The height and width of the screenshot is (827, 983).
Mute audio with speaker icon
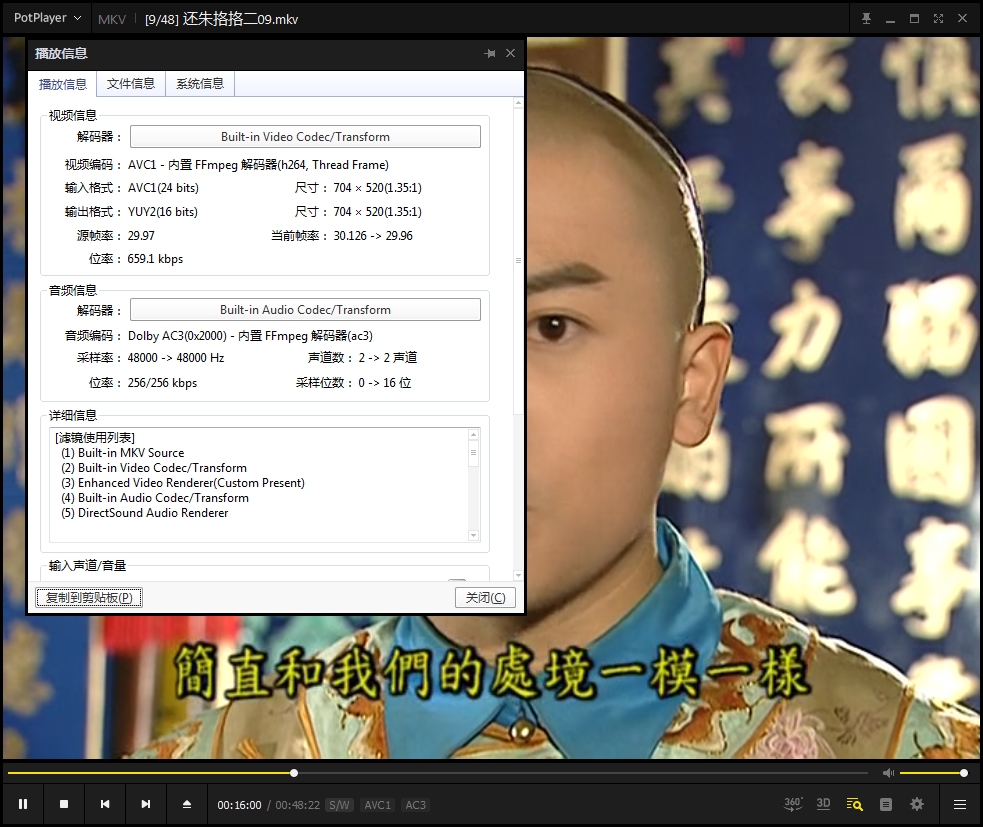point(888,773)
